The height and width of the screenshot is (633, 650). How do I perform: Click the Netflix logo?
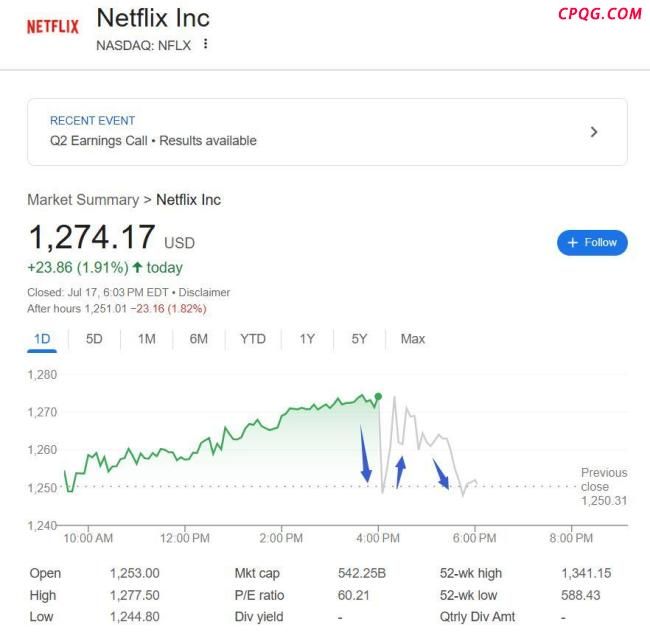[x=53, y=27]
